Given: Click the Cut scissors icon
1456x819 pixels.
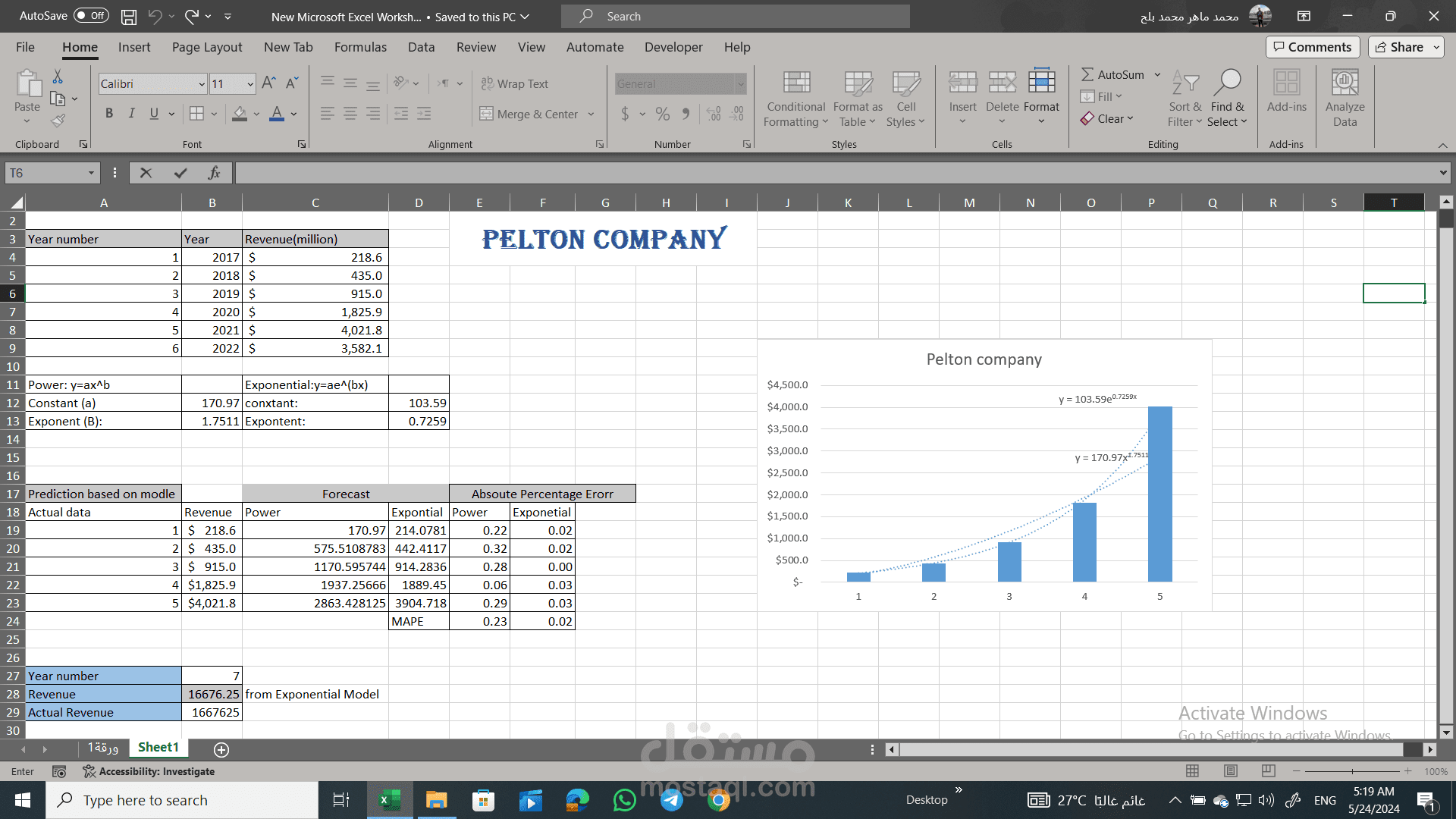Looking at the screenshot, I should (x=58, y=77).
